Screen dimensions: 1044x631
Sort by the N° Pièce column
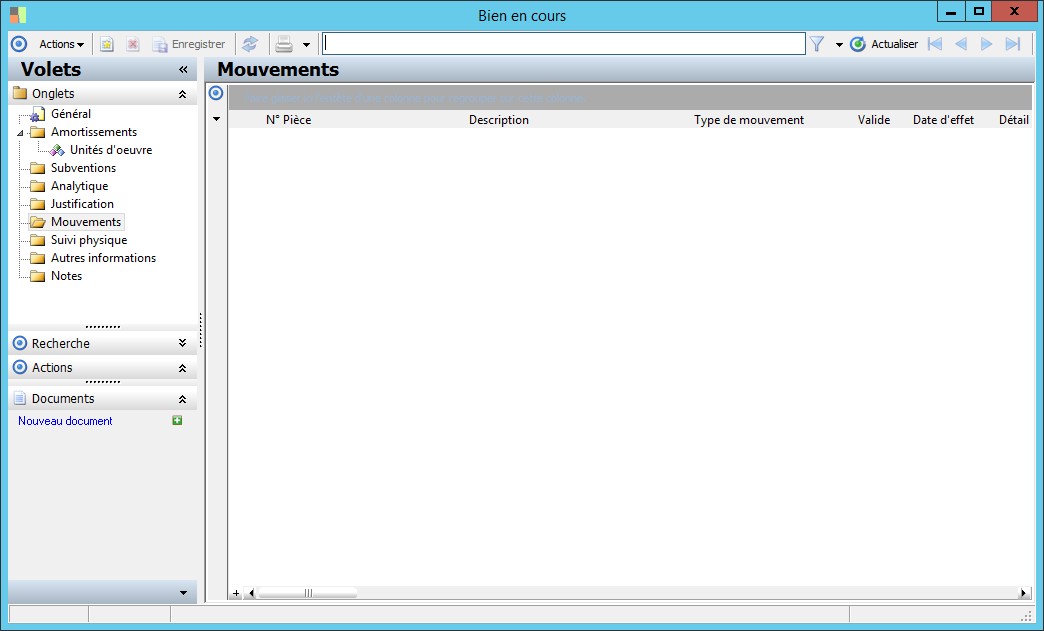coord(288,120)
